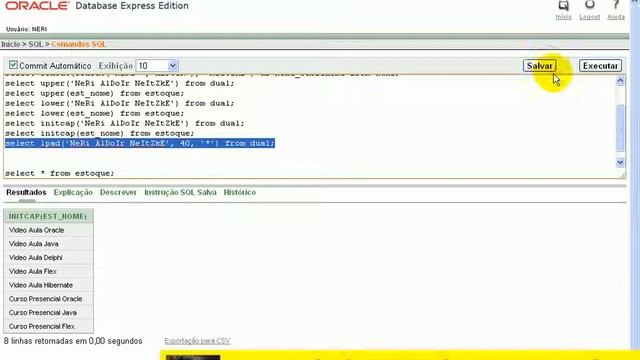
Task: Click the 'Video Aula Java' result cell
Action: coord(48,244)
